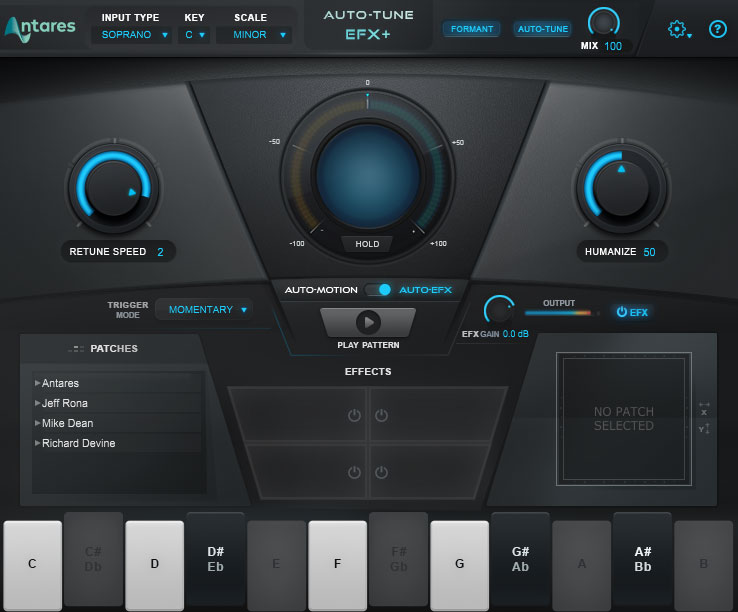738x612 pixels.
Task: Click the XY pad Y-axis icon
Action: click(x=704, y=428)
